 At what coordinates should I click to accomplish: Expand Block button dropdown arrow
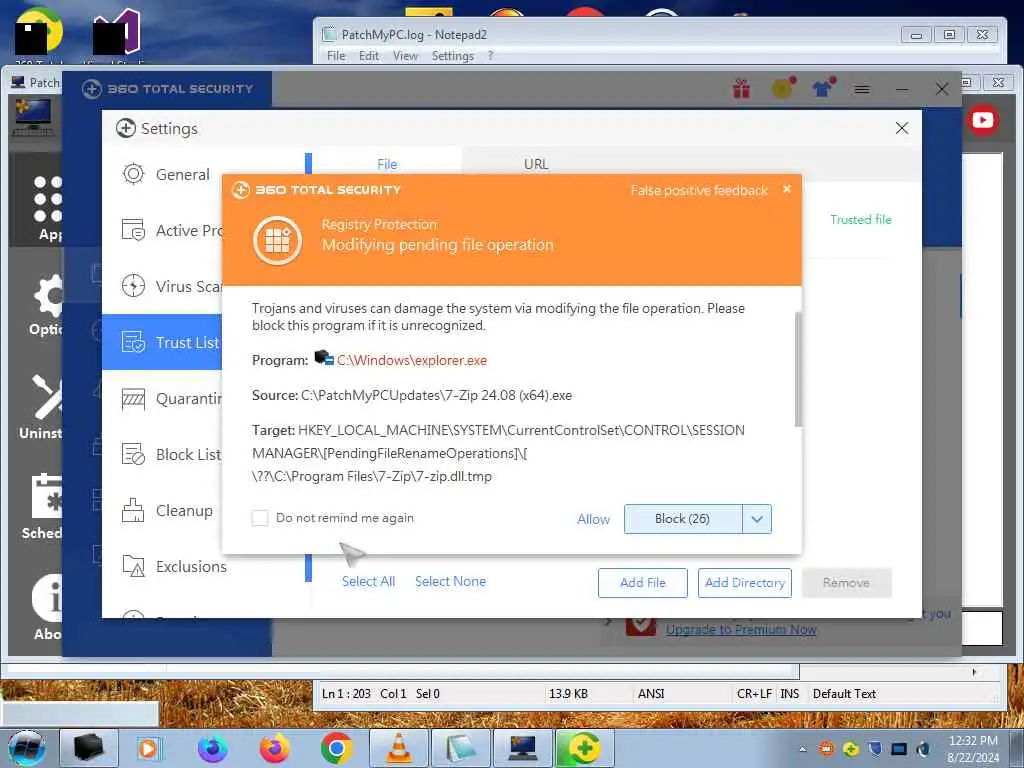757,519
